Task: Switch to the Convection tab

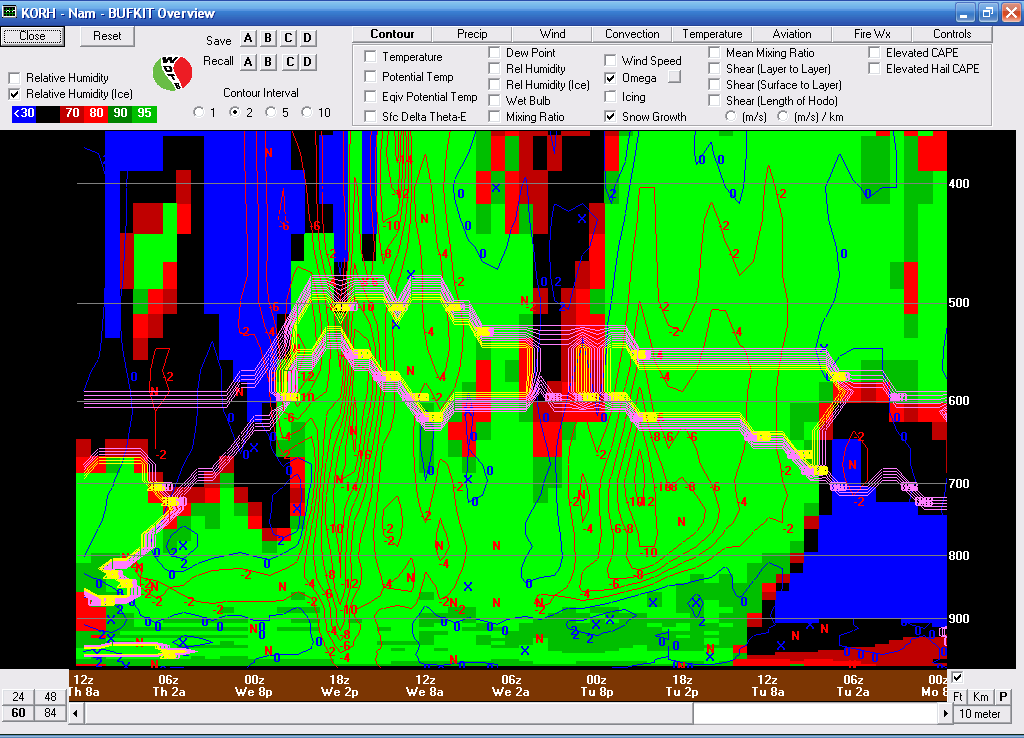Action: point(632,34)
